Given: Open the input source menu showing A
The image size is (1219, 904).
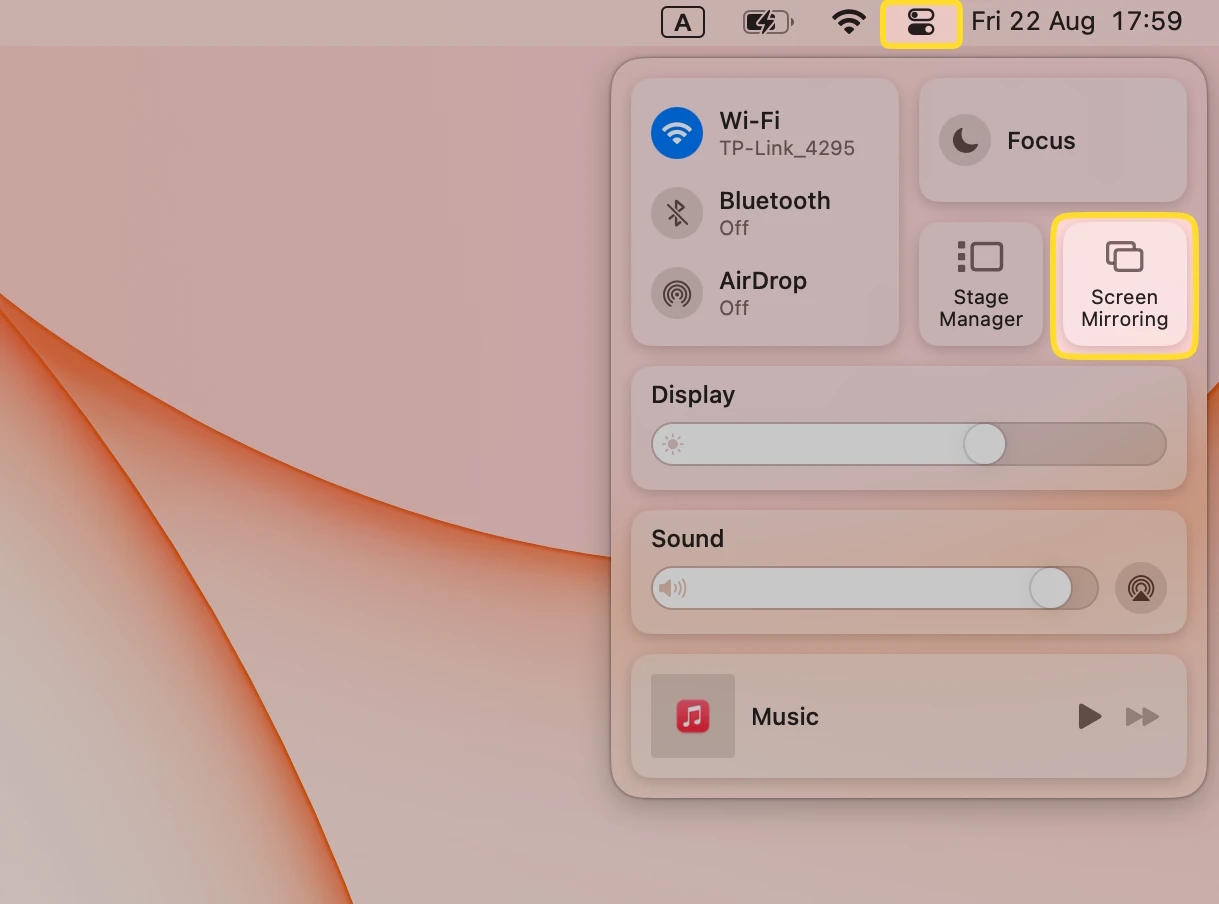Looking at the screenshot, I should pos(684,21).
